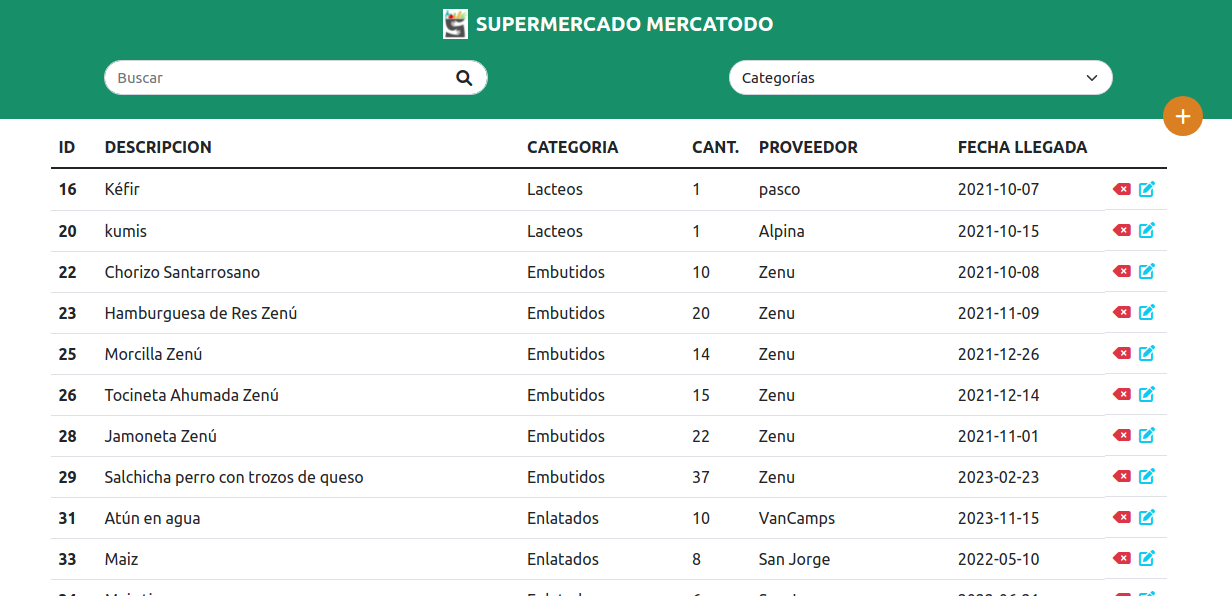
Task: Delete the Atún en agua row
Action: pyautogui.click(x=1122, y=517)
